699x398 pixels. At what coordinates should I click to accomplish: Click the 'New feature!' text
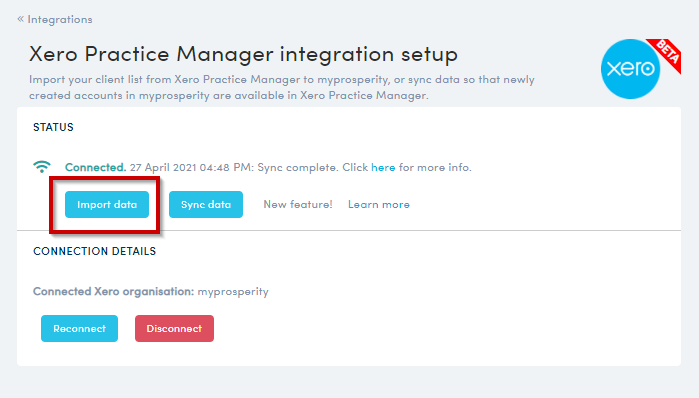pos(298,205)
